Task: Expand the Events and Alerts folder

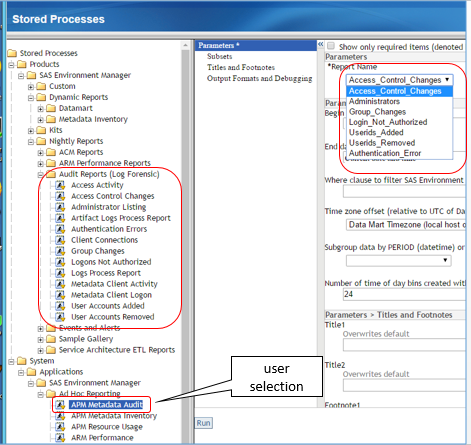Action: pos(40,329)
